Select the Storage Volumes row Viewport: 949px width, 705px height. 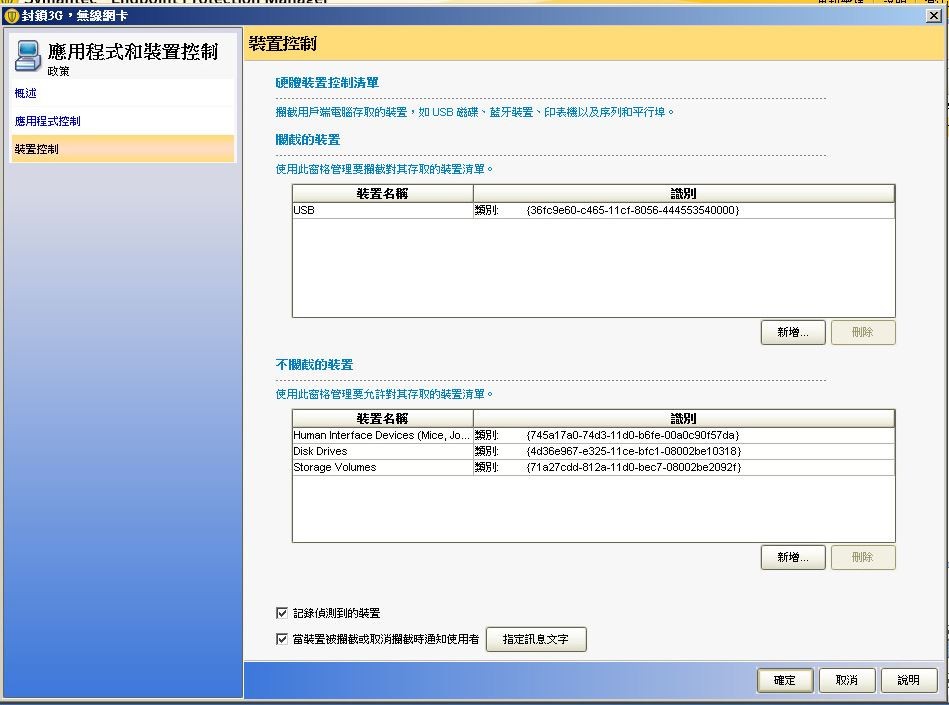(x=593, y=467)
